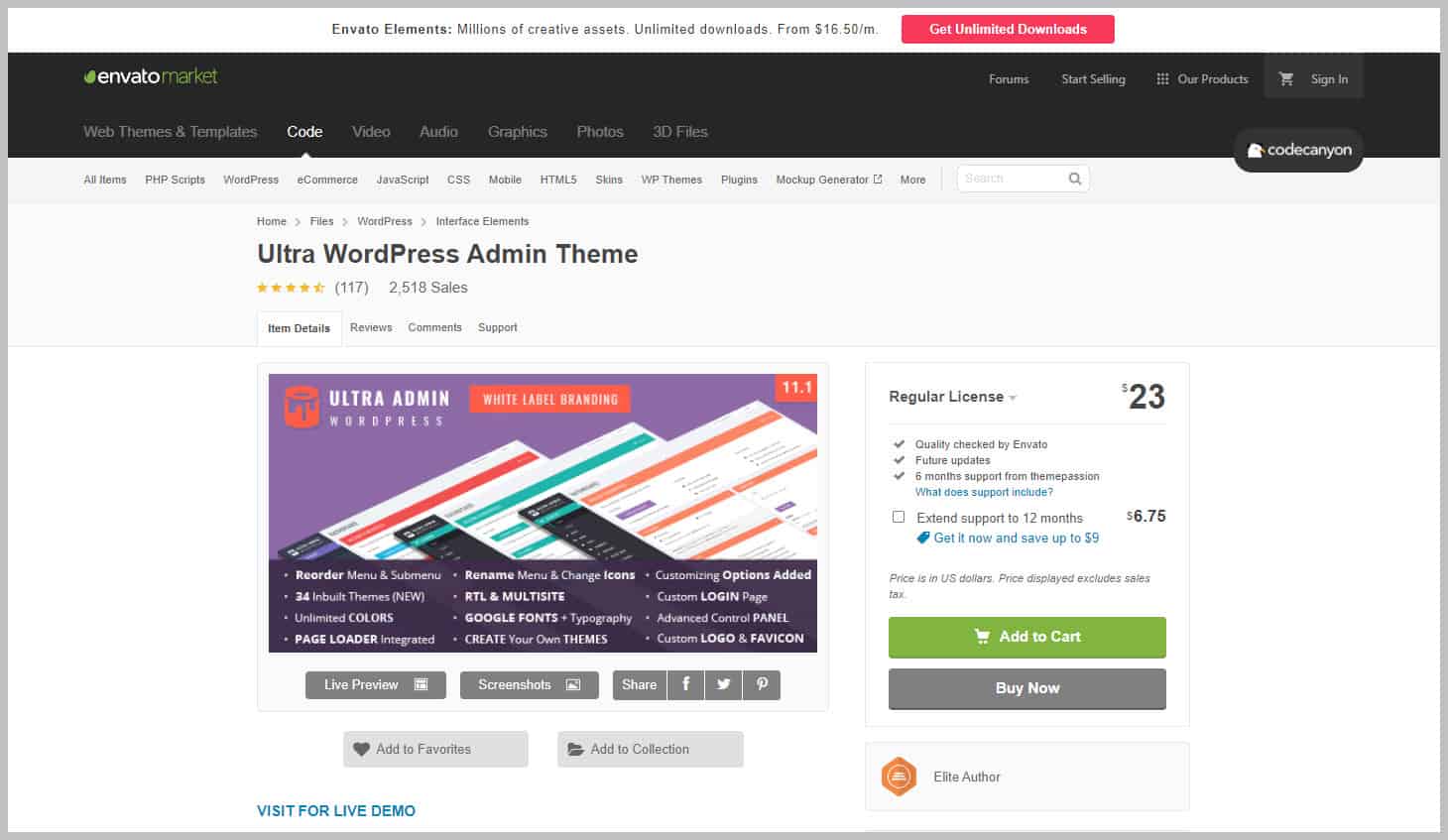This screenshot has width=1448, height=840.
Task: Click the Live Preview monitor icon
Action: [421, 684]
